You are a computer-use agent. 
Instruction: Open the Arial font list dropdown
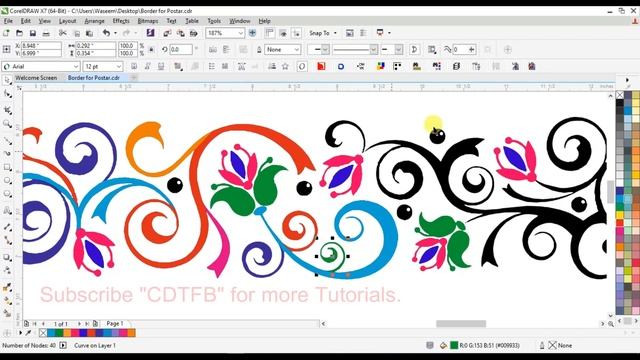click(x=76, y=67)
